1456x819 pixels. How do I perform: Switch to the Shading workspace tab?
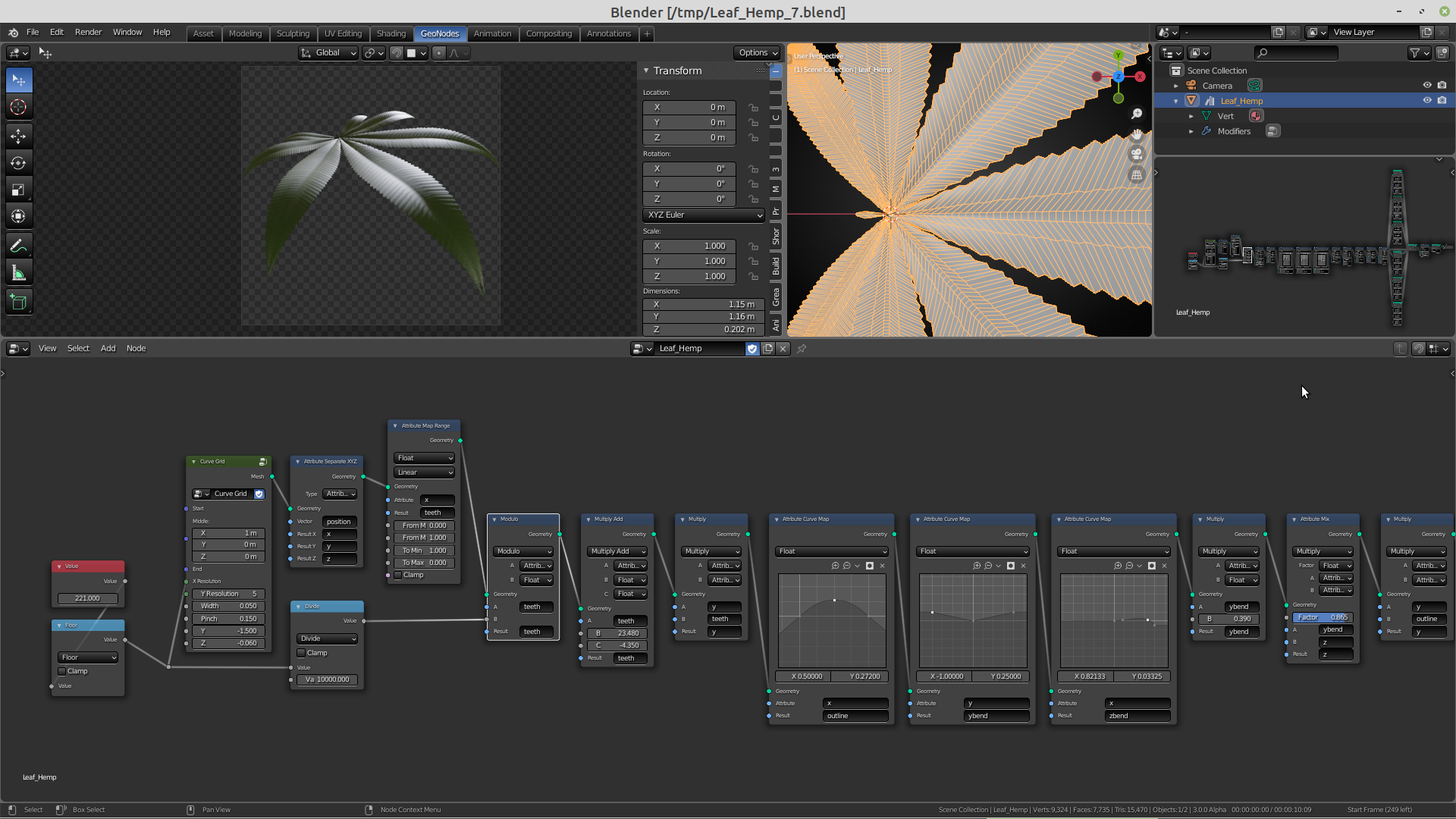click(391, 34)
